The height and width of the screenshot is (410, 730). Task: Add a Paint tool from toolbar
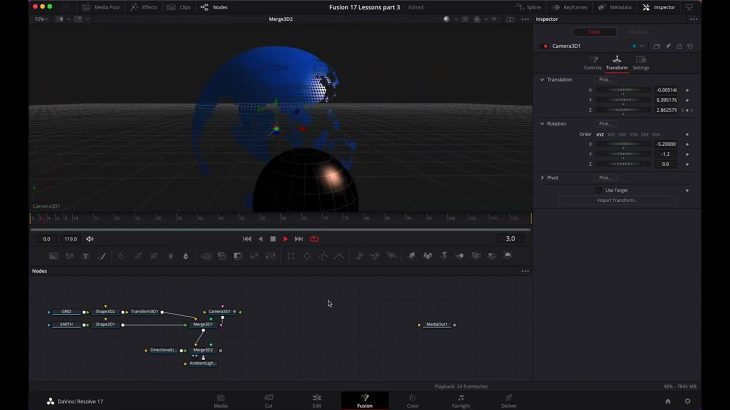coord(102,256)
